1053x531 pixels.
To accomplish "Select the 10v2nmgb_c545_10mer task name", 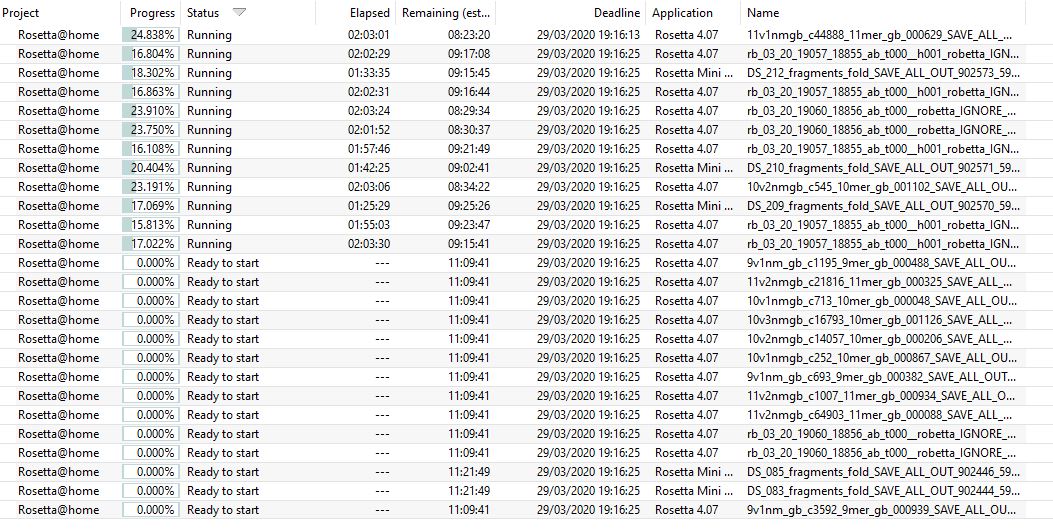I will pyautogui.click(x=882, y=187).
